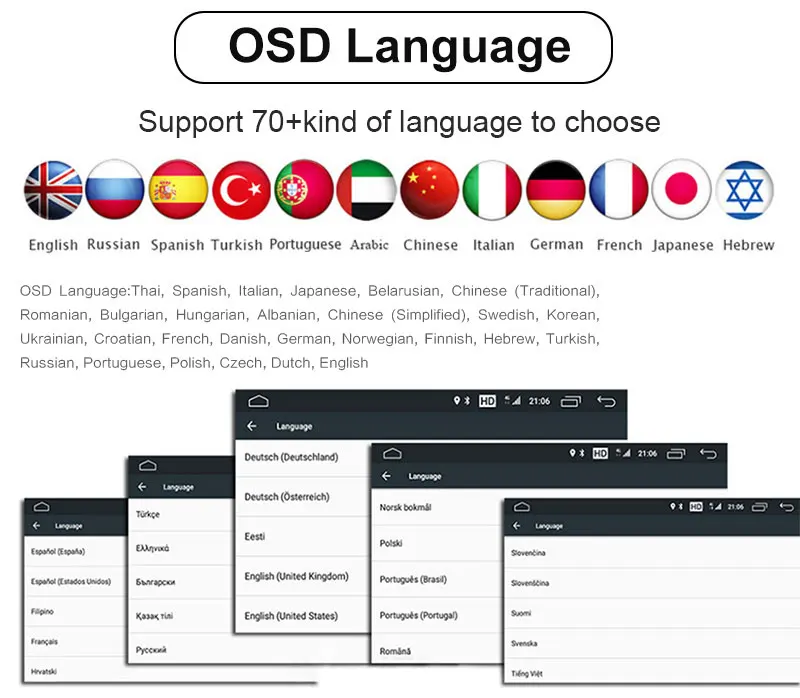Screen dimensions: 800x698
Task: Click the United Kingdom flag icon
Action: click(x=53, y=190)
